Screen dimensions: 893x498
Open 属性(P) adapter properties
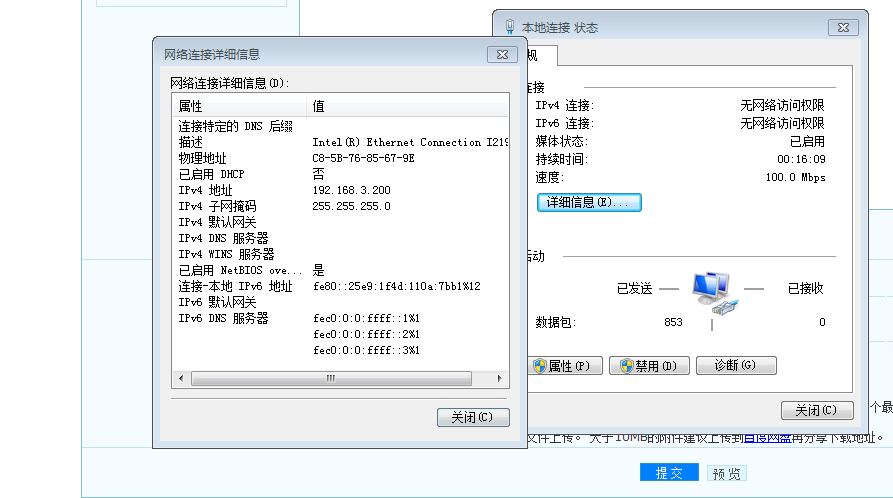coord(565,366)
